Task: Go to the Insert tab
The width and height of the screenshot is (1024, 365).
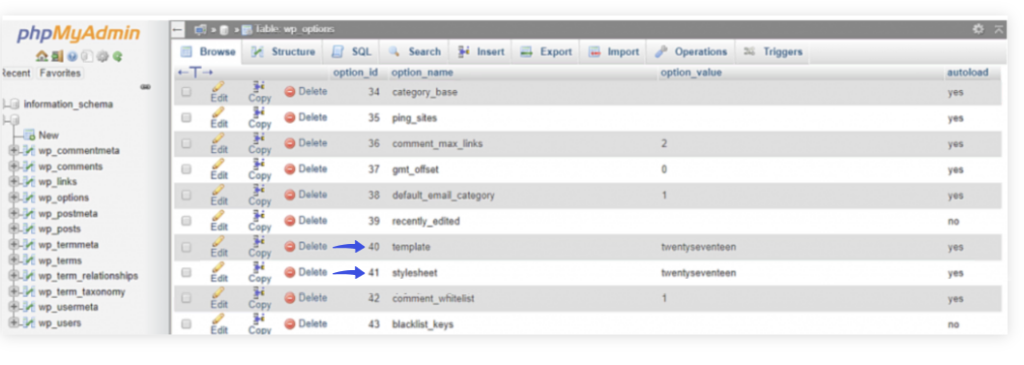Action: 482,52
